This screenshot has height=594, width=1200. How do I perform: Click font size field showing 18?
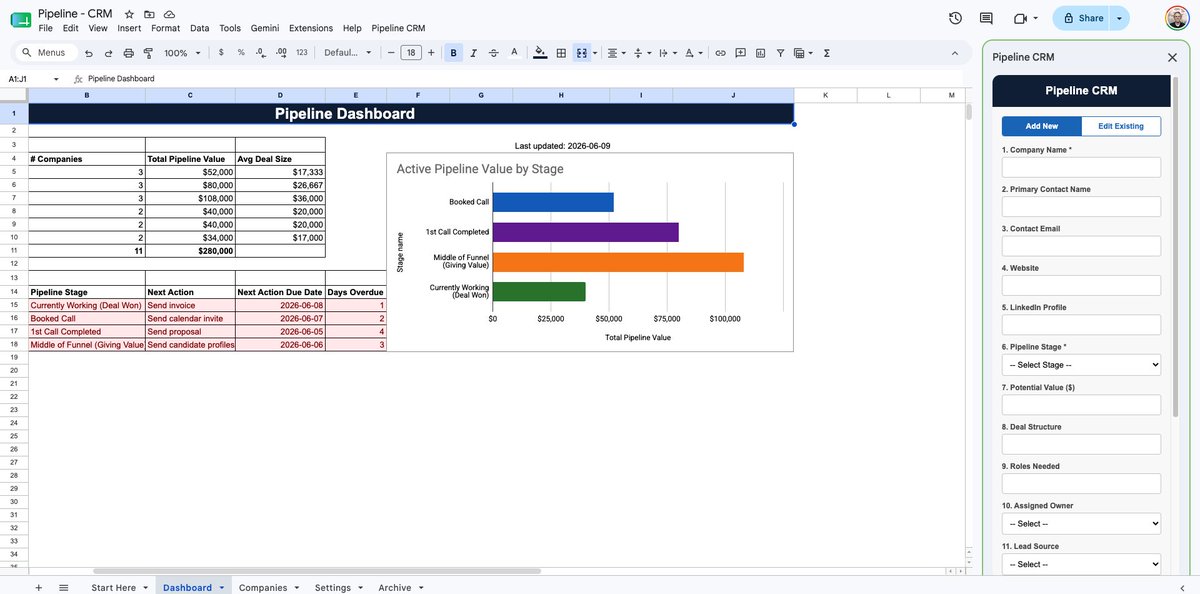411,52
